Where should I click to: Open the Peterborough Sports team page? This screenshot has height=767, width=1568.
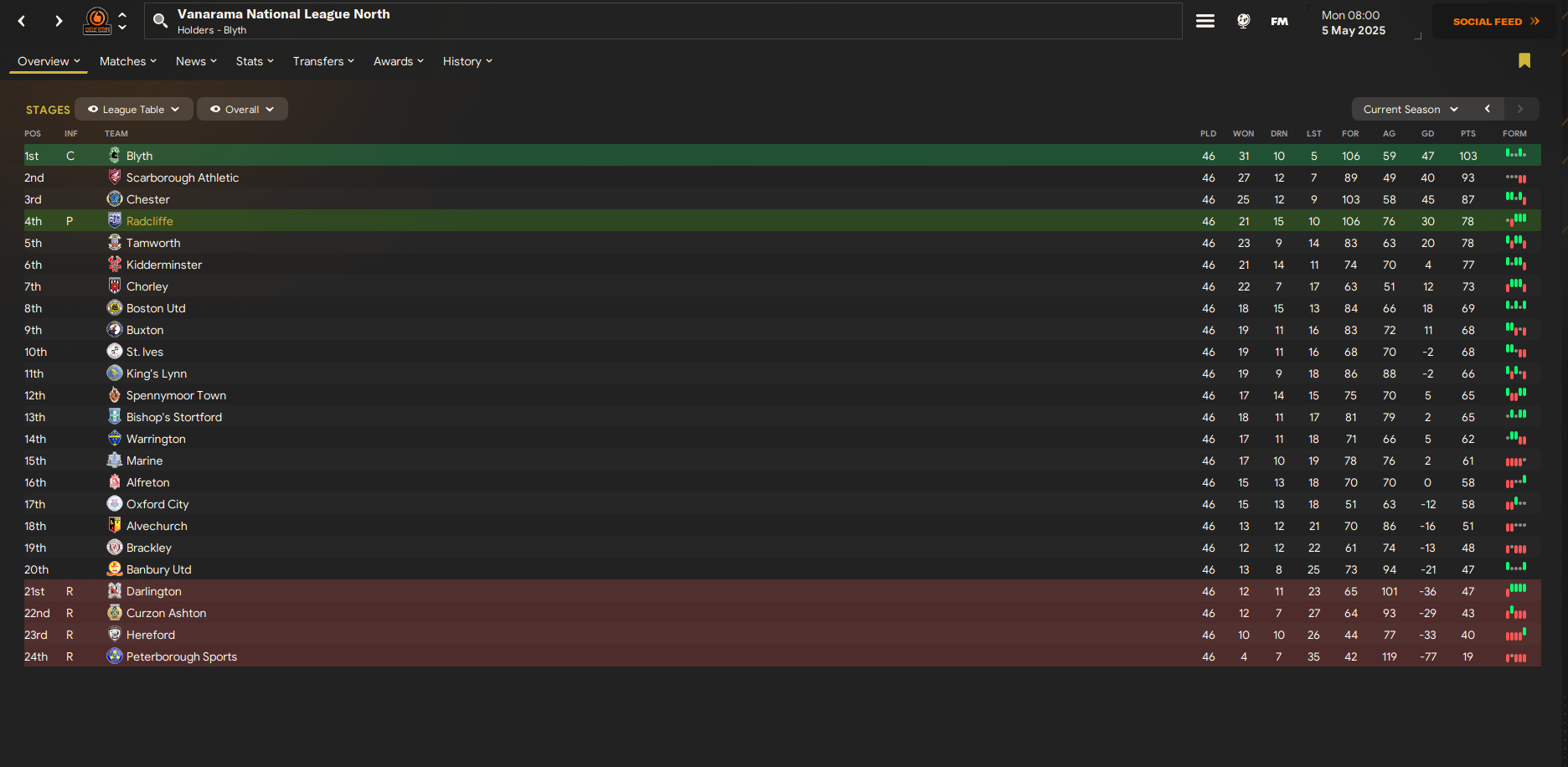[182, 656]
